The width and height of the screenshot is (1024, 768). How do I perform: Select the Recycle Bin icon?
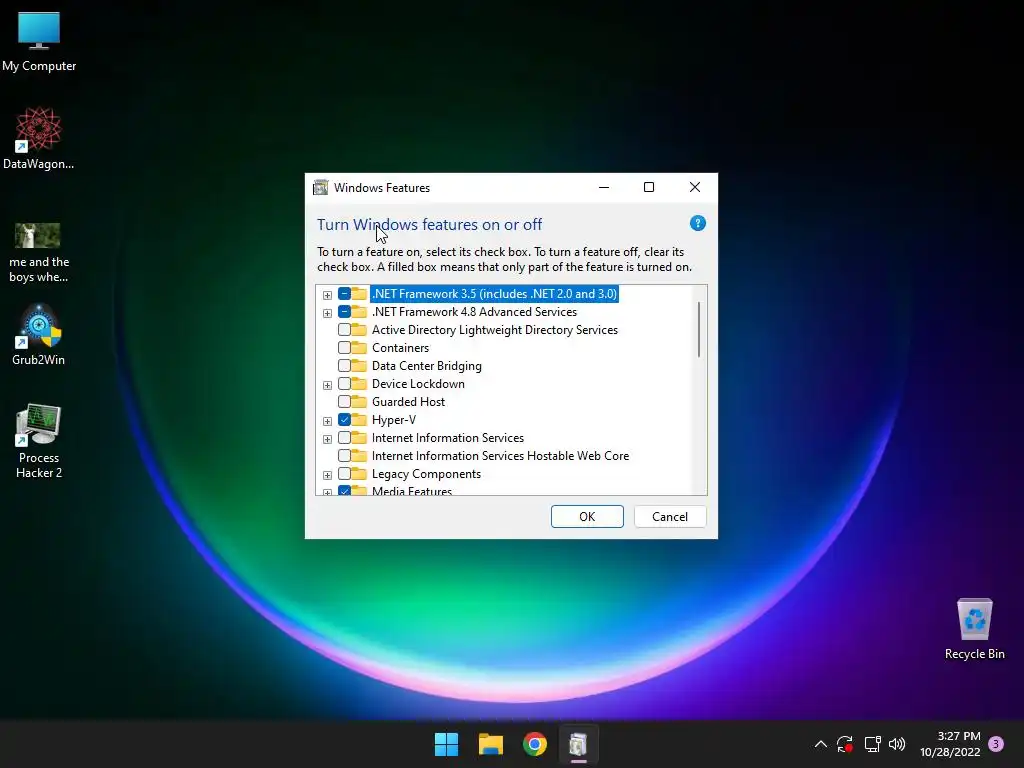tap(974, 629)
